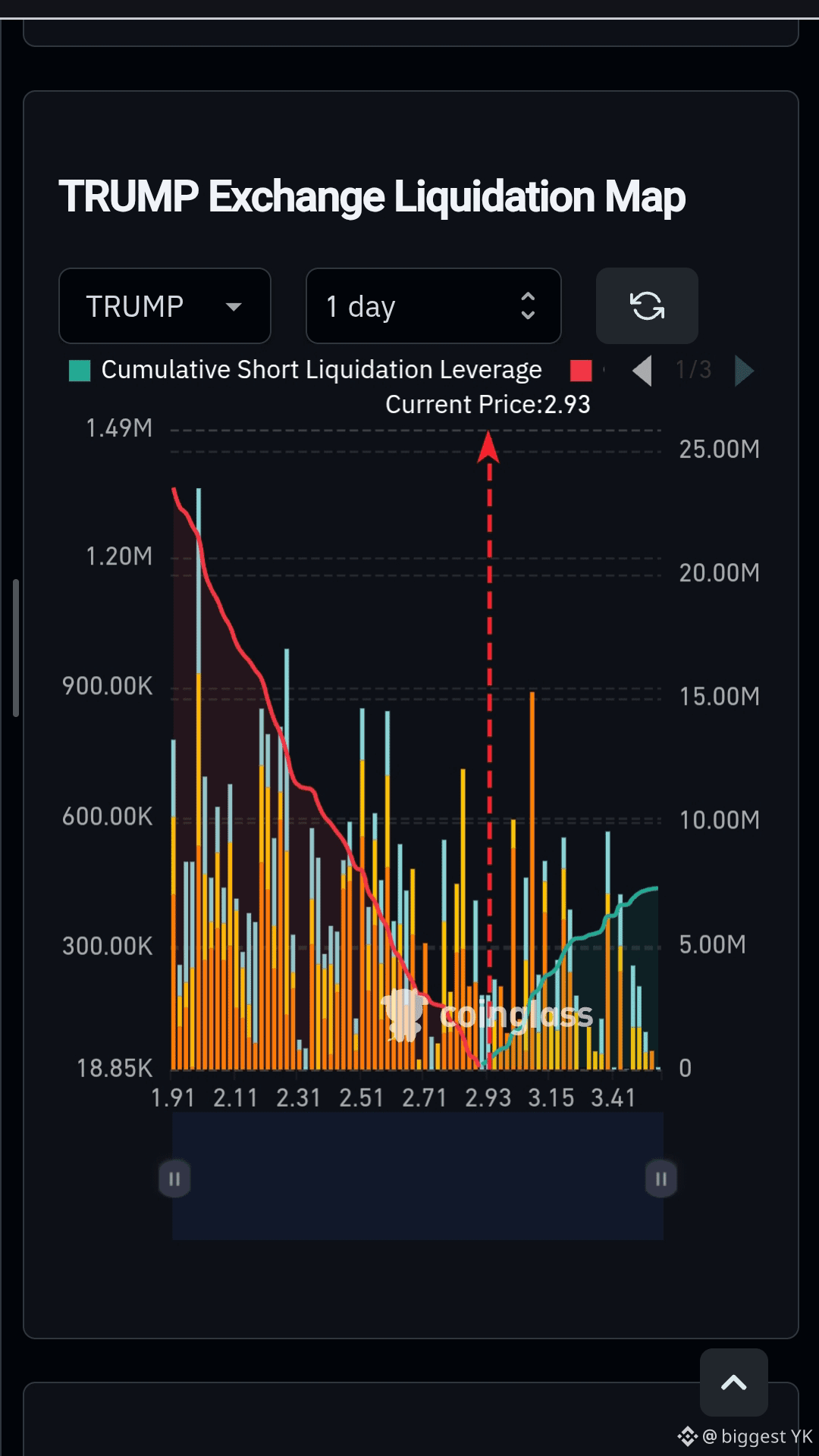819x1456 pixels.
Task: Click the 18.85K left axis label
Action: coord(115,1068)
